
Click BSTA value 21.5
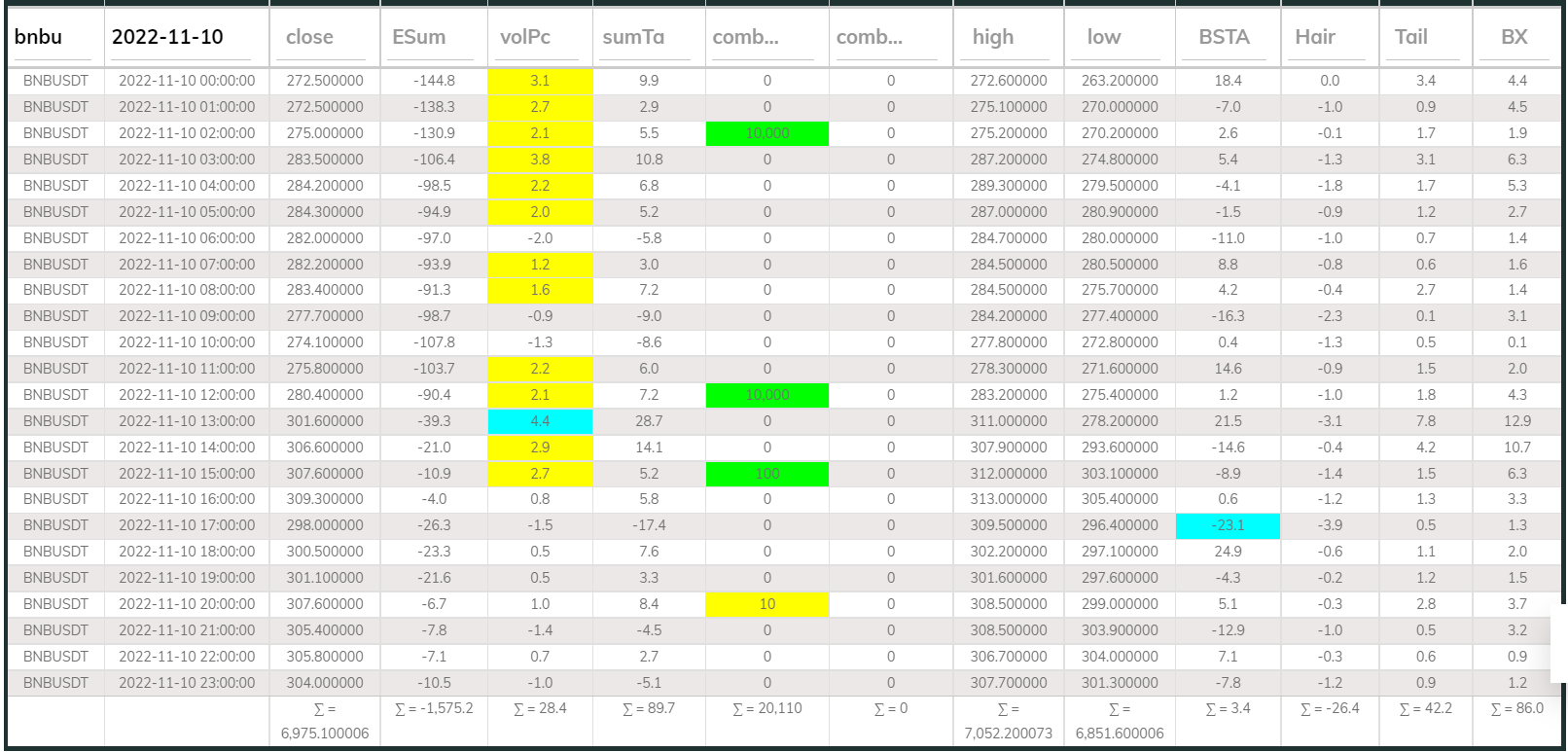[x=1228, y=421]
